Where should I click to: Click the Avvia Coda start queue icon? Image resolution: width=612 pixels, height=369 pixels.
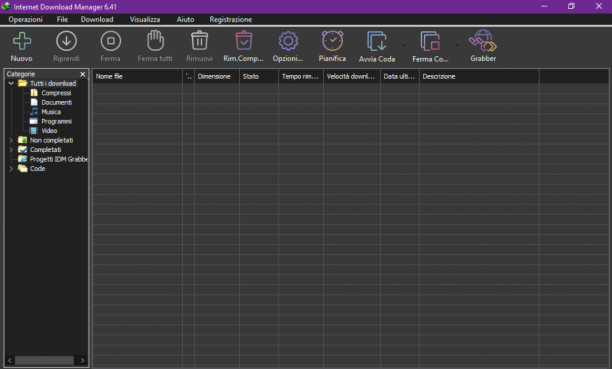coord(377,41)
